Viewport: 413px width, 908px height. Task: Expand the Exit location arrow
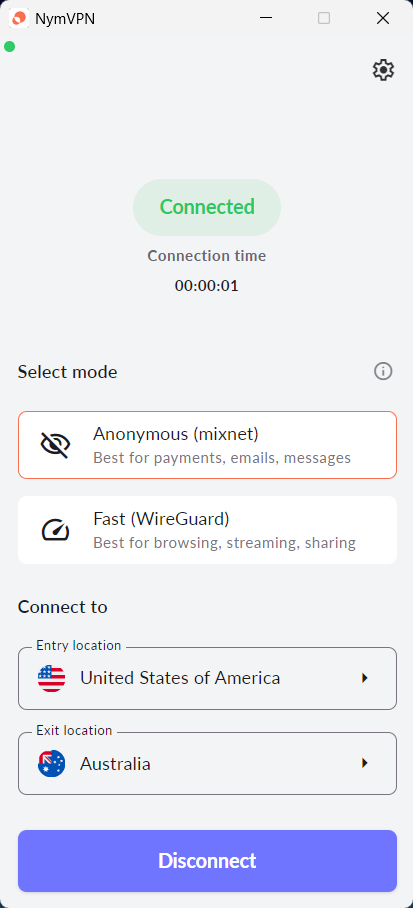pyautogui.click(x=364, y=763)
